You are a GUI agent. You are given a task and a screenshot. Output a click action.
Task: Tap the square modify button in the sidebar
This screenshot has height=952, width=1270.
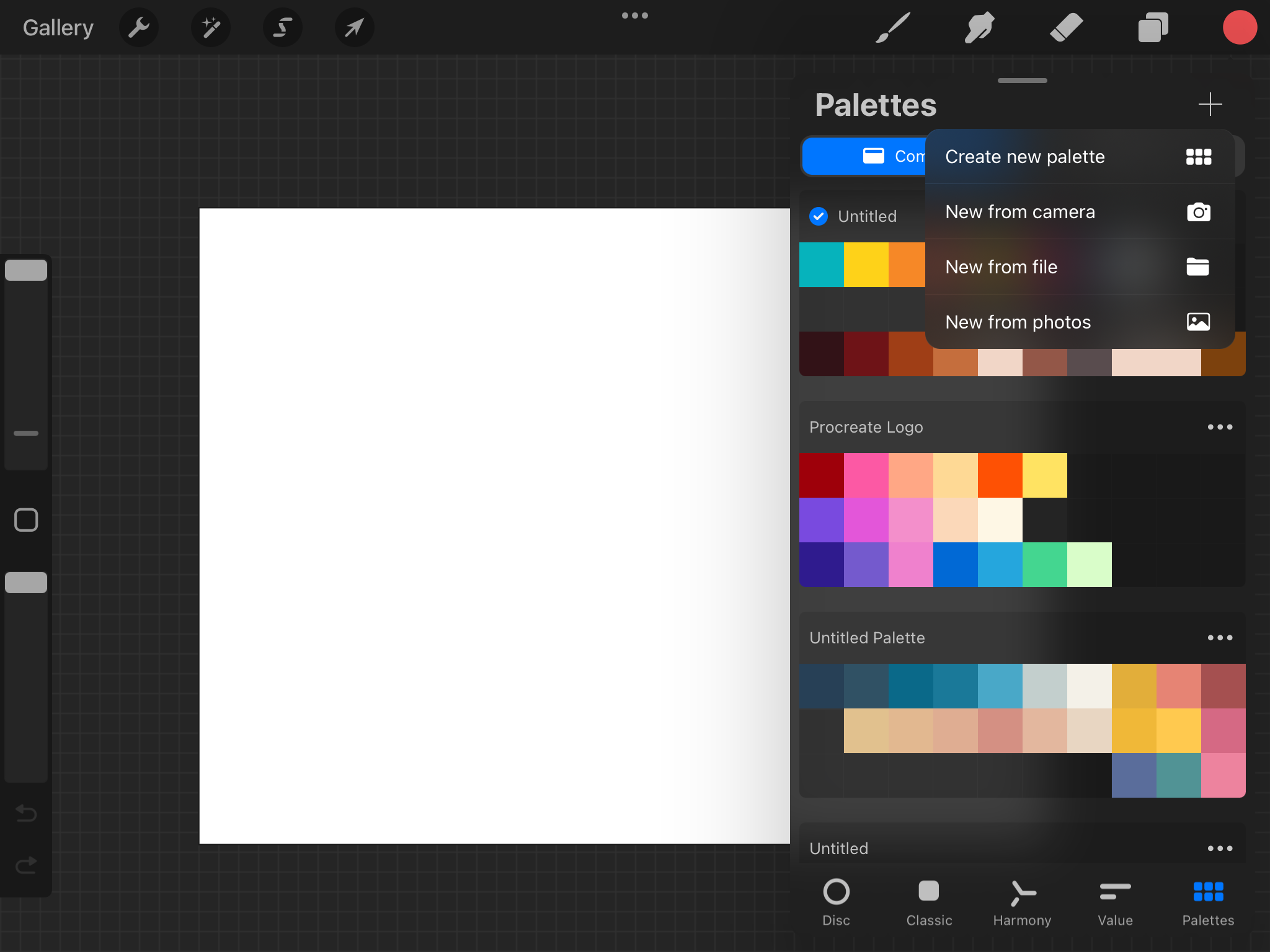(x=26, y=520)
